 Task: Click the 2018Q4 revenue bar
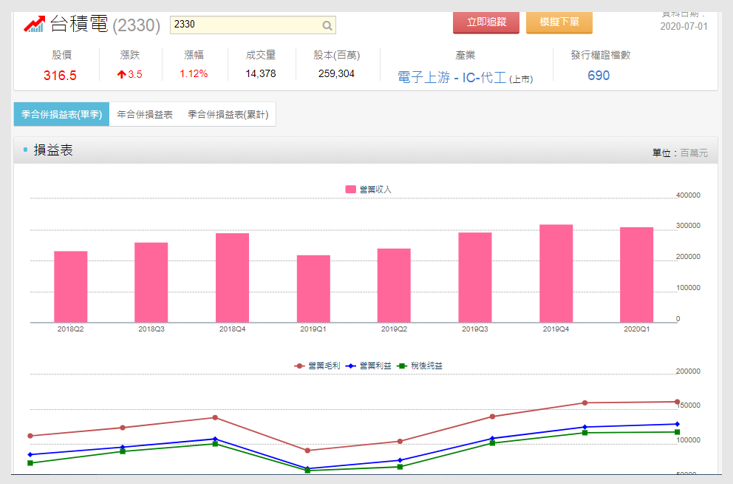click(232, 278)
